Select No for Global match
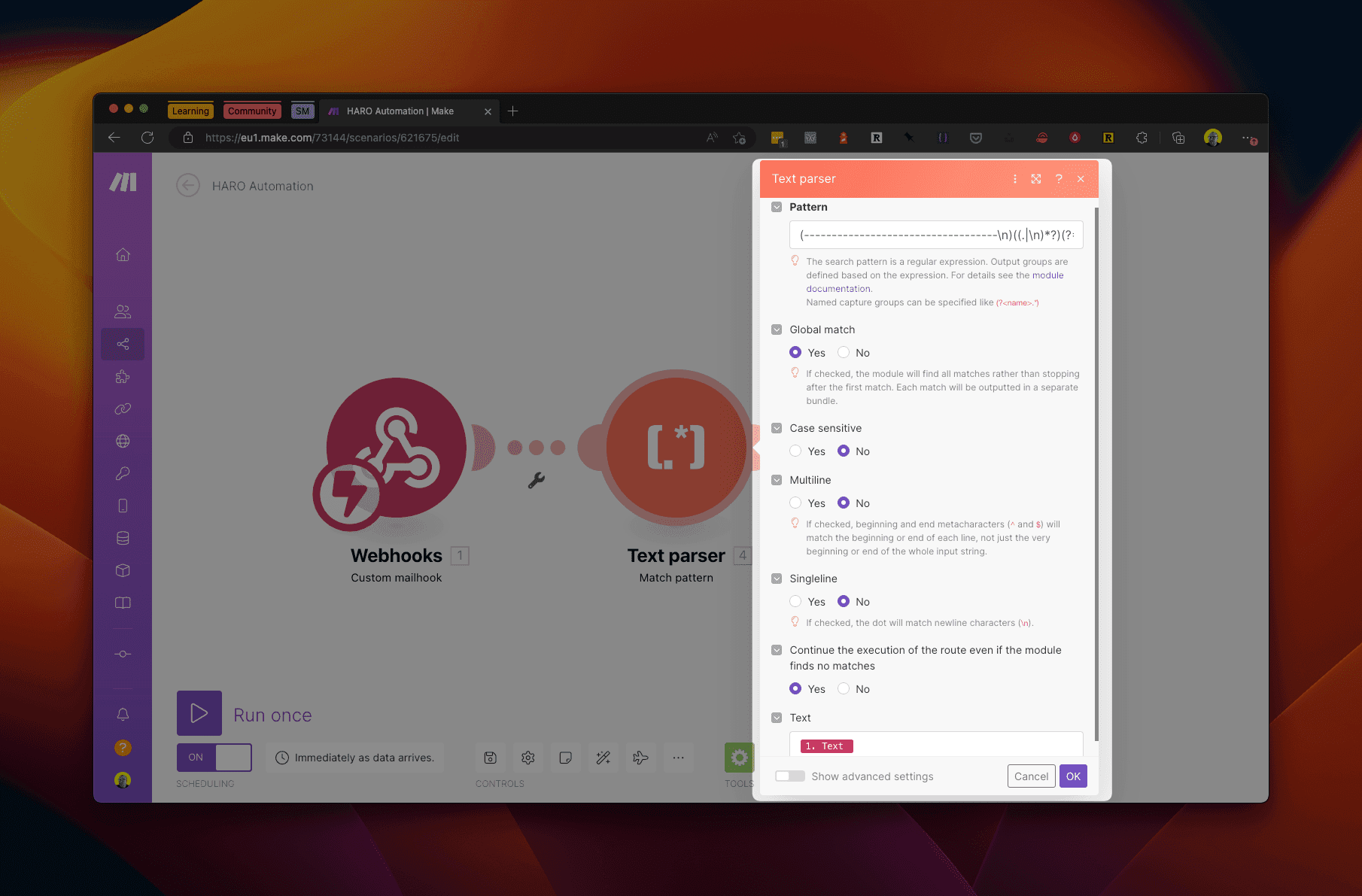This screenshot has height=896, width=1362. tap(844, 352)
